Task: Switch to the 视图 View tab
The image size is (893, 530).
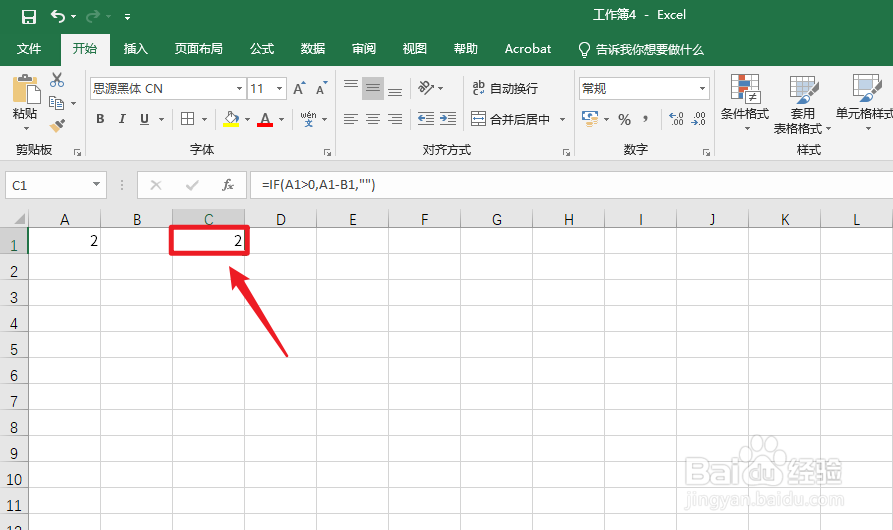Action: 415,49
